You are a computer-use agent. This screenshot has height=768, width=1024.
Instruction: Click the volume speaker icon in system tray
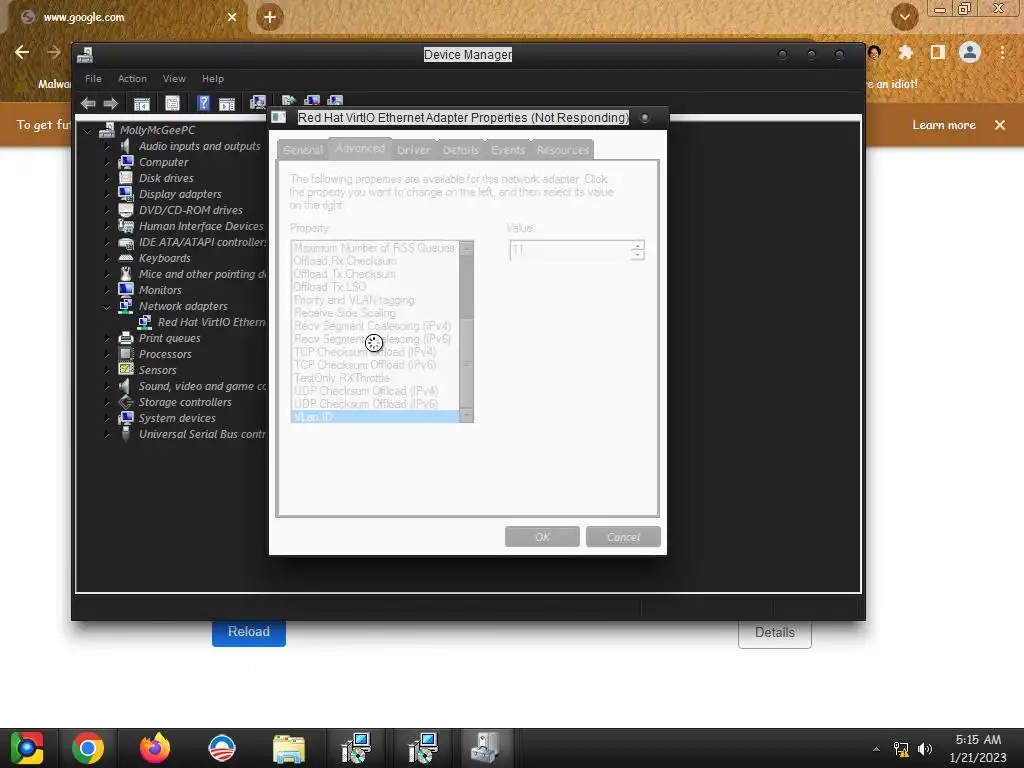[x=925, y=749]
